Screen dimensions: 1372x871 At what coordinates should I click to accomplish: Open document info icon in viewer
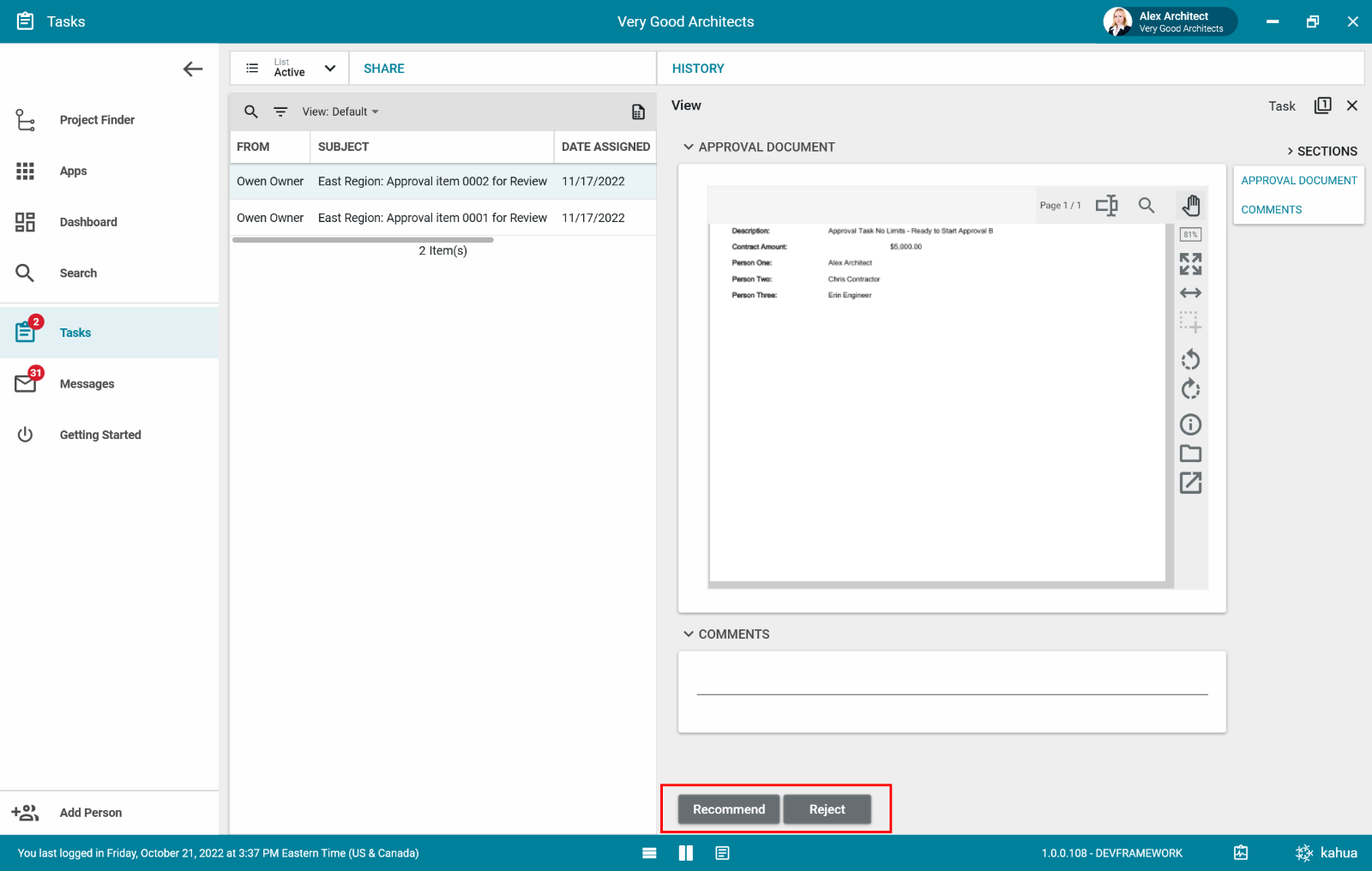(x=1190, y=424)
